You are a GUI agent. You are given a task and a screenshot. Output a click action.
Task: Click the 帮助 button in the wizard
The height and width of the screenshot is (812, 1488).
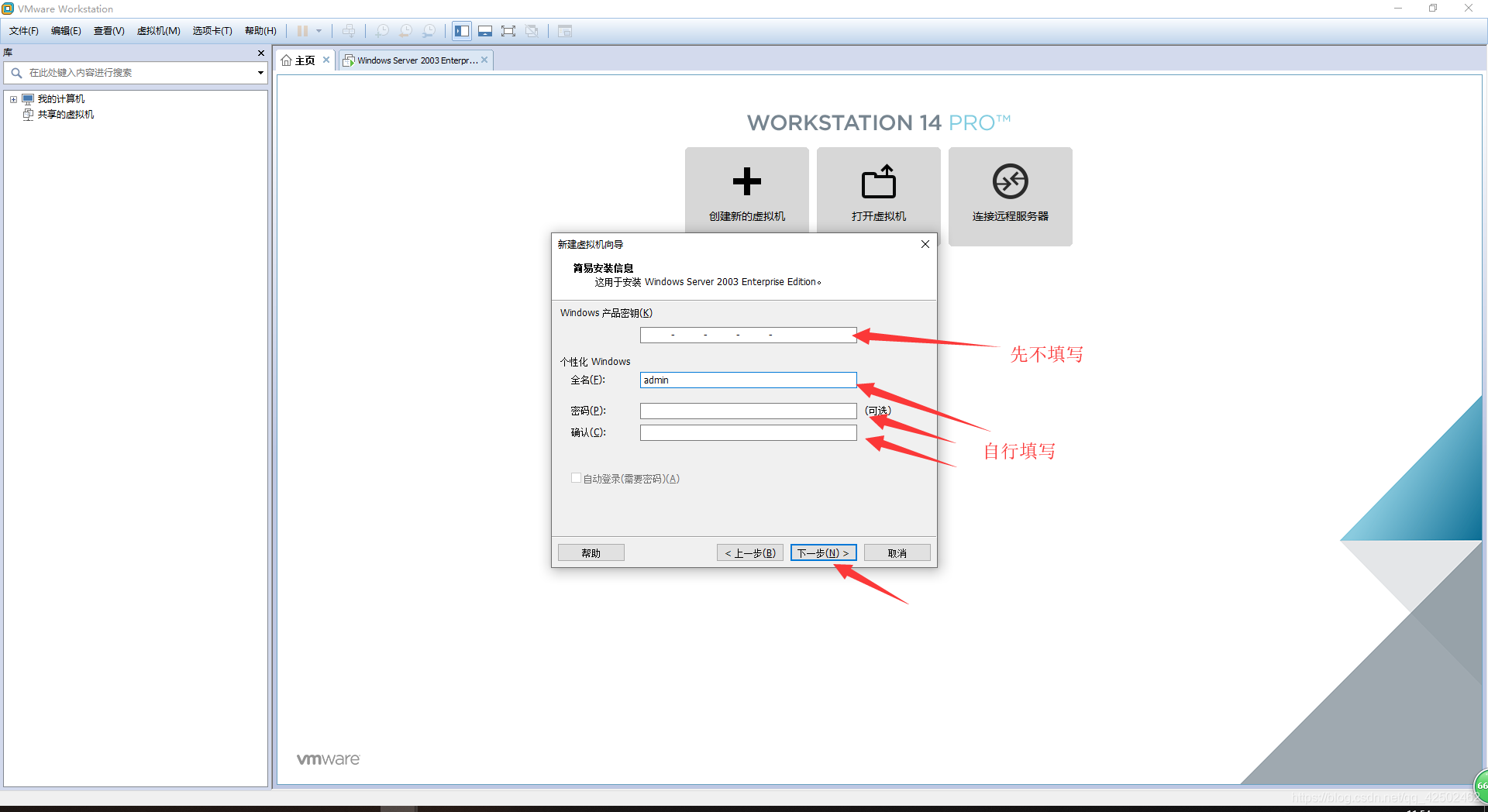[591, 553]
